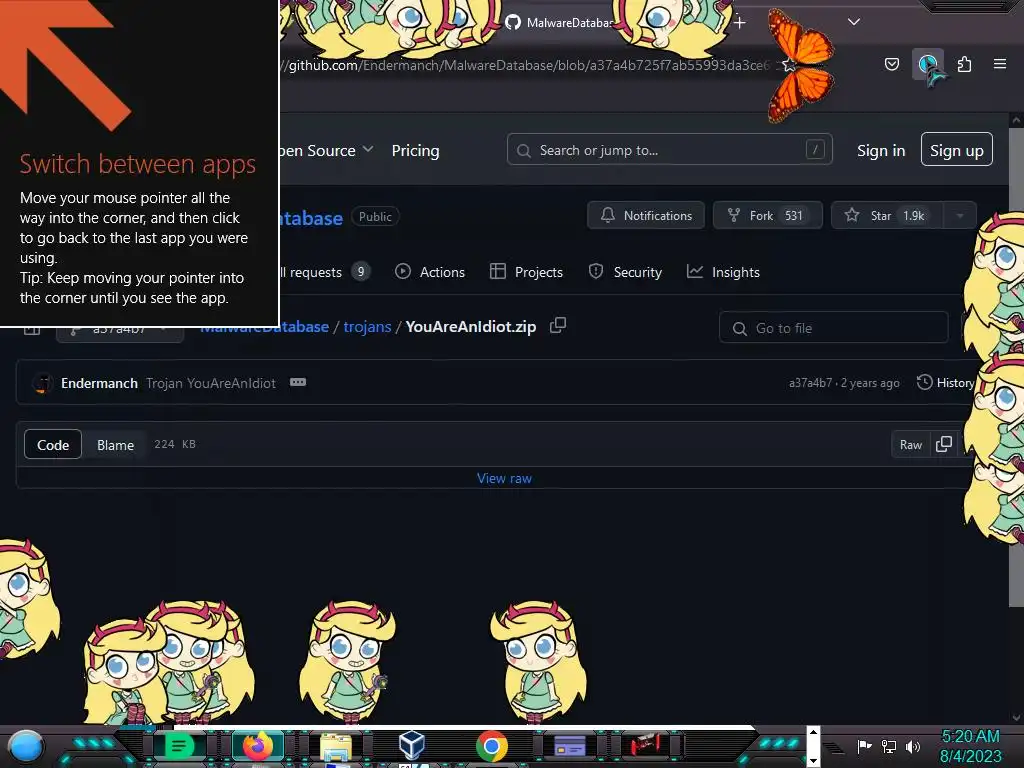Click Sign in link

tap(881, 151)
